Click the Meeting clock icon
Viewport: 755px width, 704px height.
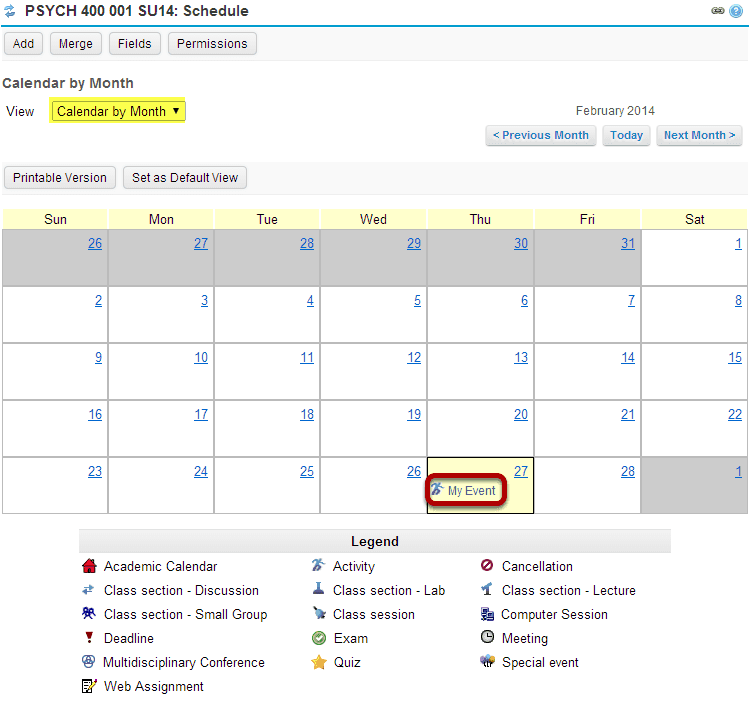[x=487, y=637]
